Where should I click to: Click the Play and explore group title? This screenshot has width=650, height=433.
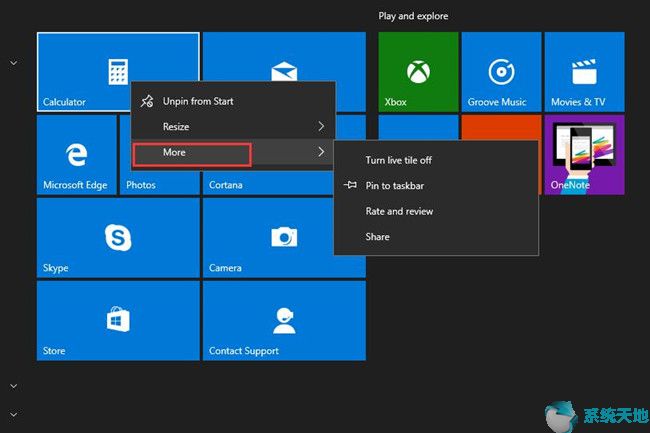point(413,16)
